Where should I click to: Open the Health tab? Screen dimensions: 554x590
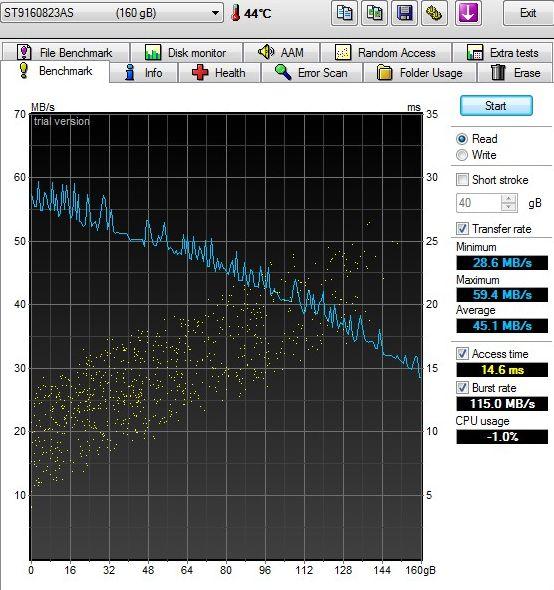point(219,72)
